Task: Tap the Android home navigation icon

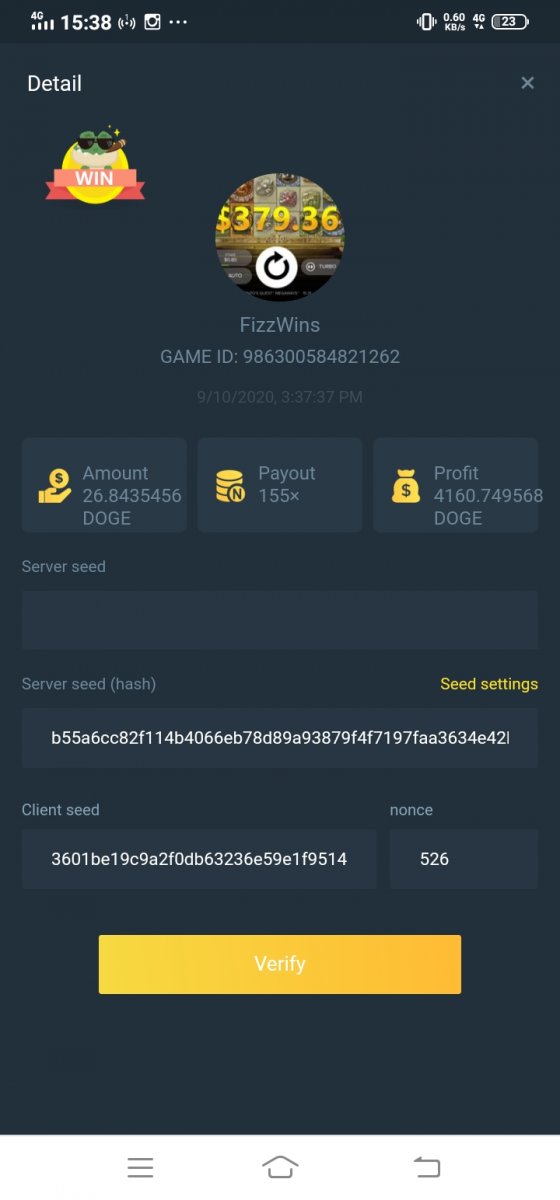Action: pos(280,1167)
